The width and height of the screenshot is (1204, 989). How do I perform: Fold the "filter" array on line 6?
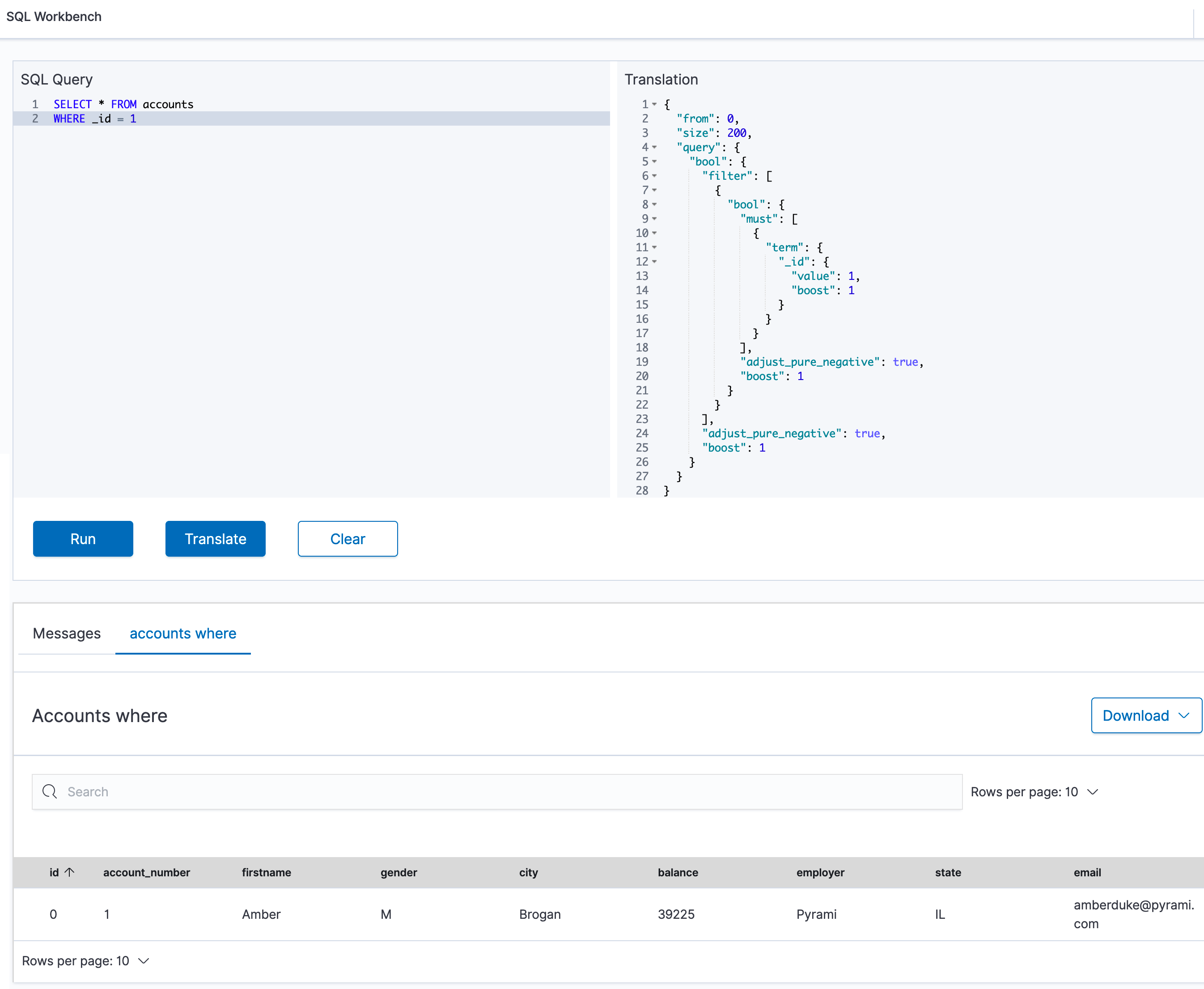pos(654,176)
